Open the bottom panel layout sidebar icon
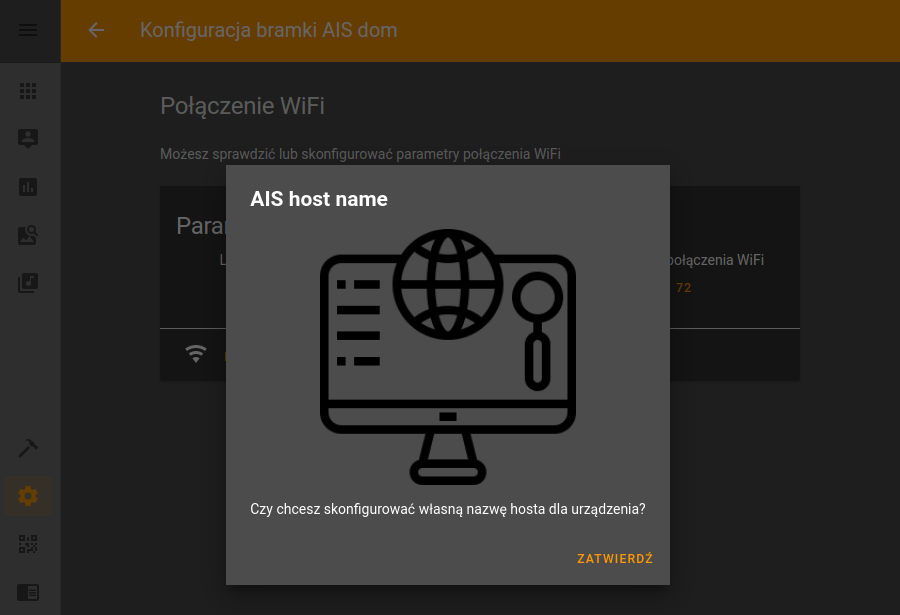Screen dimensions: 900x615 pyautogui.click(x=28, y=592)
